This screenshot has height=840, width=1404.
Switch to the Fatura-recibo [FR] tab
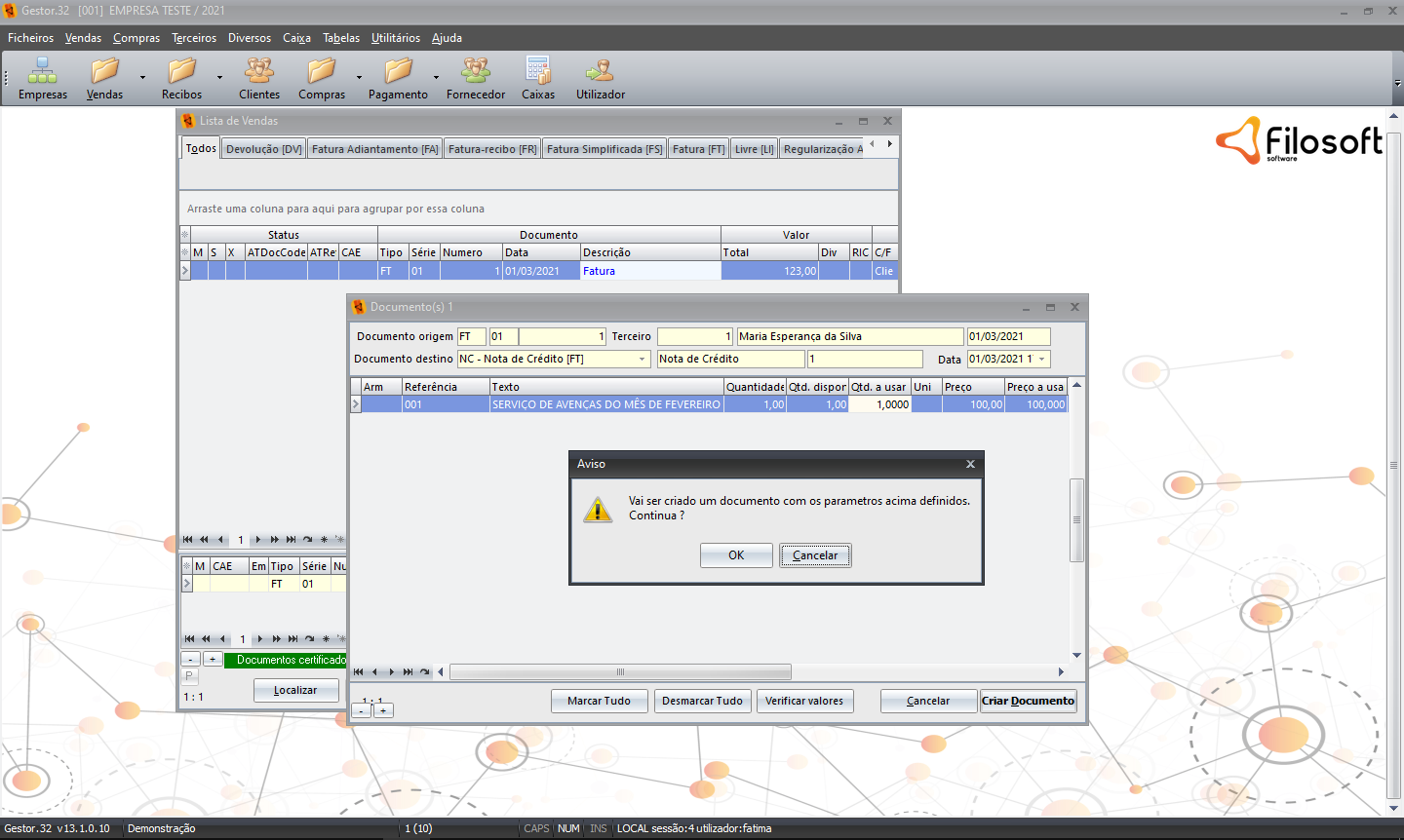coord(492,149)
